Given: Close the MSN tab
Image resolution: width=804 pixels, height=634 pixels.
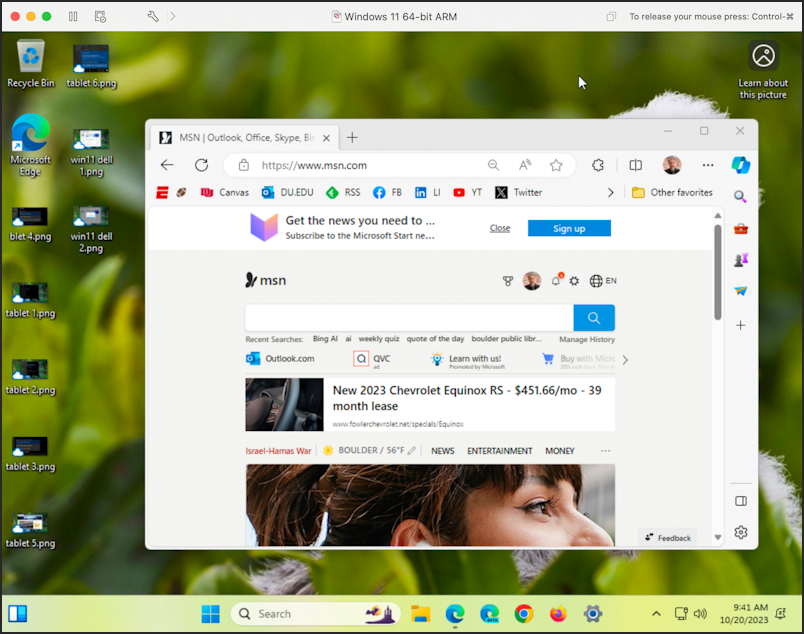Looking at the screenshot, I should tap(326, 138).
